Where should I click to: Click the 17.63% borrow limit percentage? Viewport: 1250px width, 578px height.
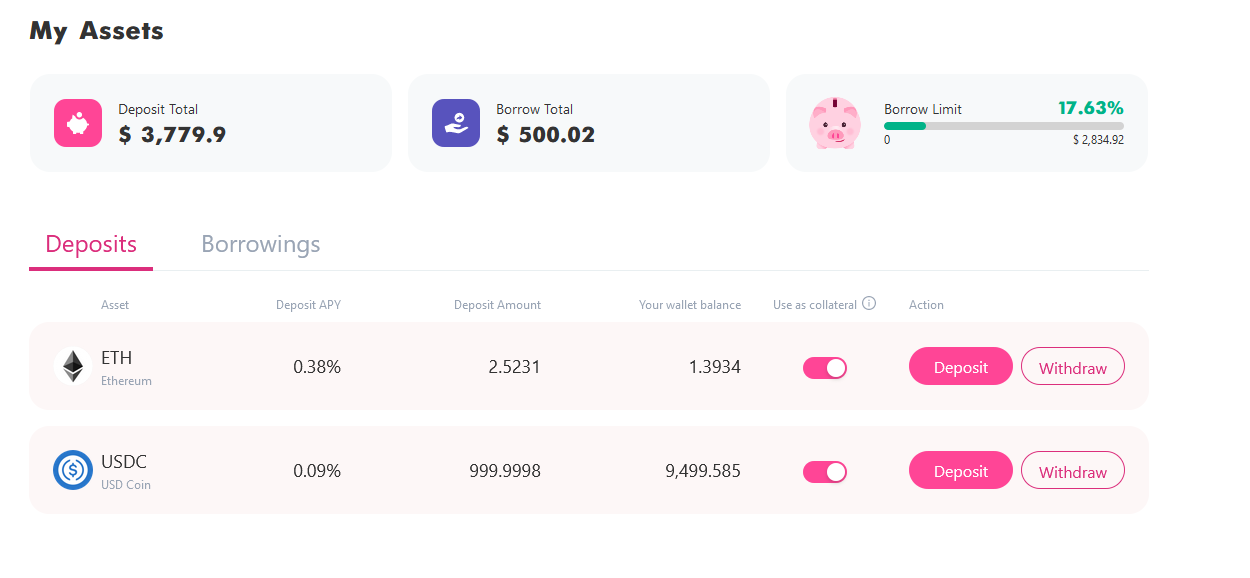tap(1090, 108)
